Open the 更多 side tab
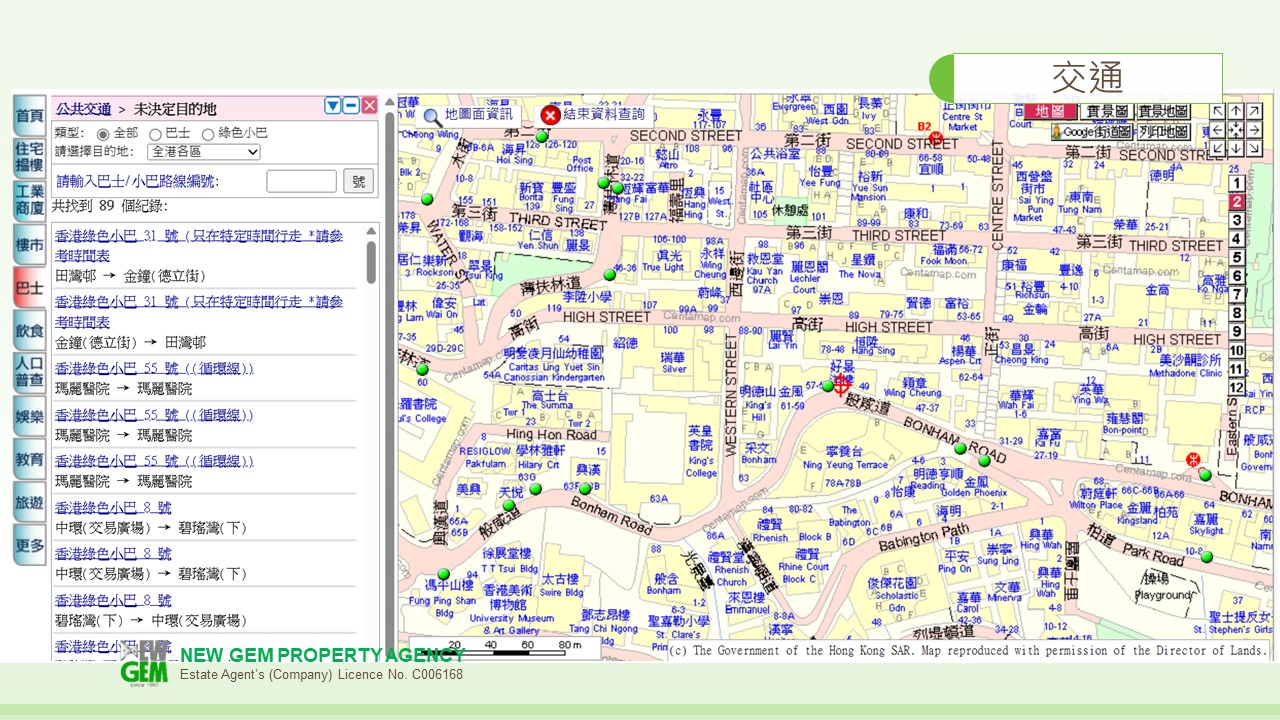Screen dimensions: 1280x720 coord(29,545)
